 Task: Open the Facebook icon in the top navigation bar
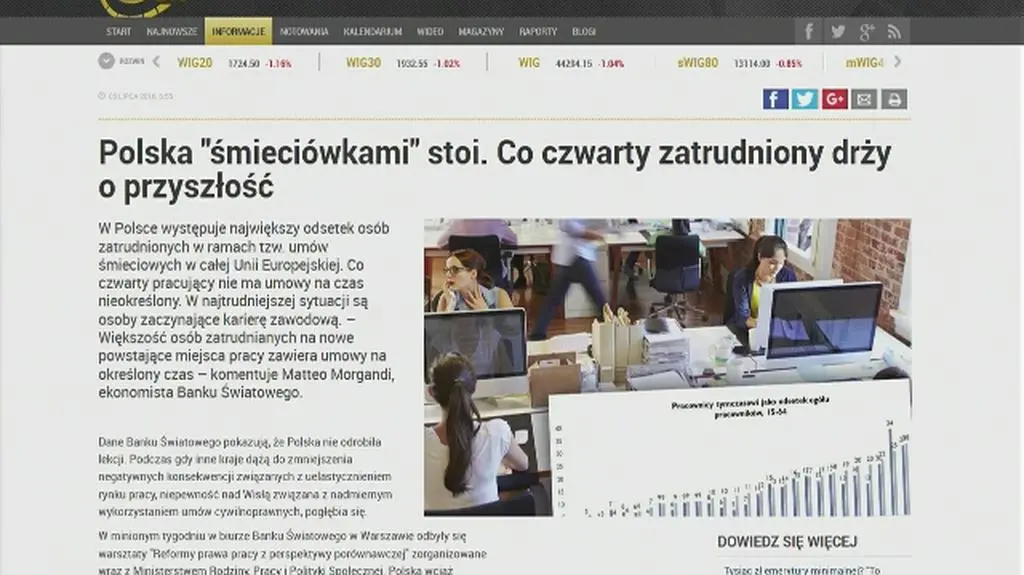coord(809,32)
